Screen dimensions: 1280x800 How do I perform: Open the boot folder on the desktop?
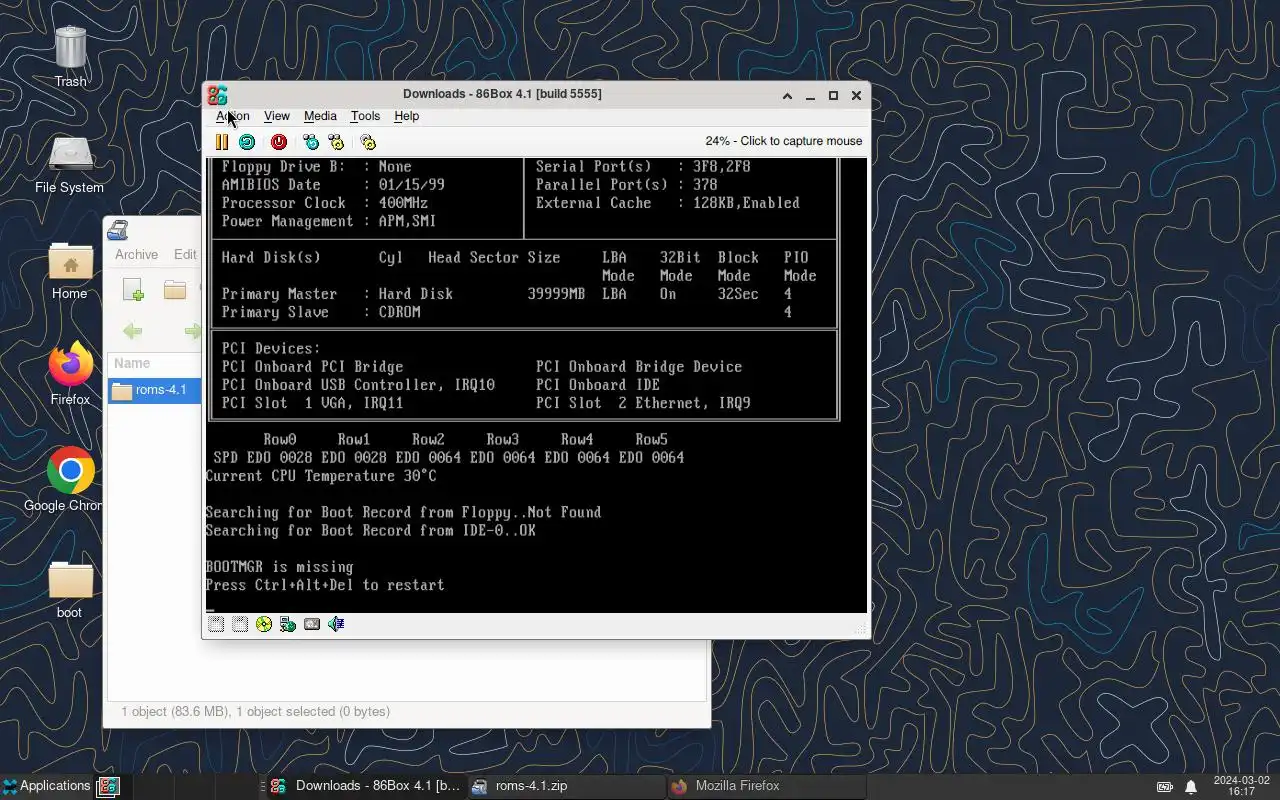tap(70, 589)
